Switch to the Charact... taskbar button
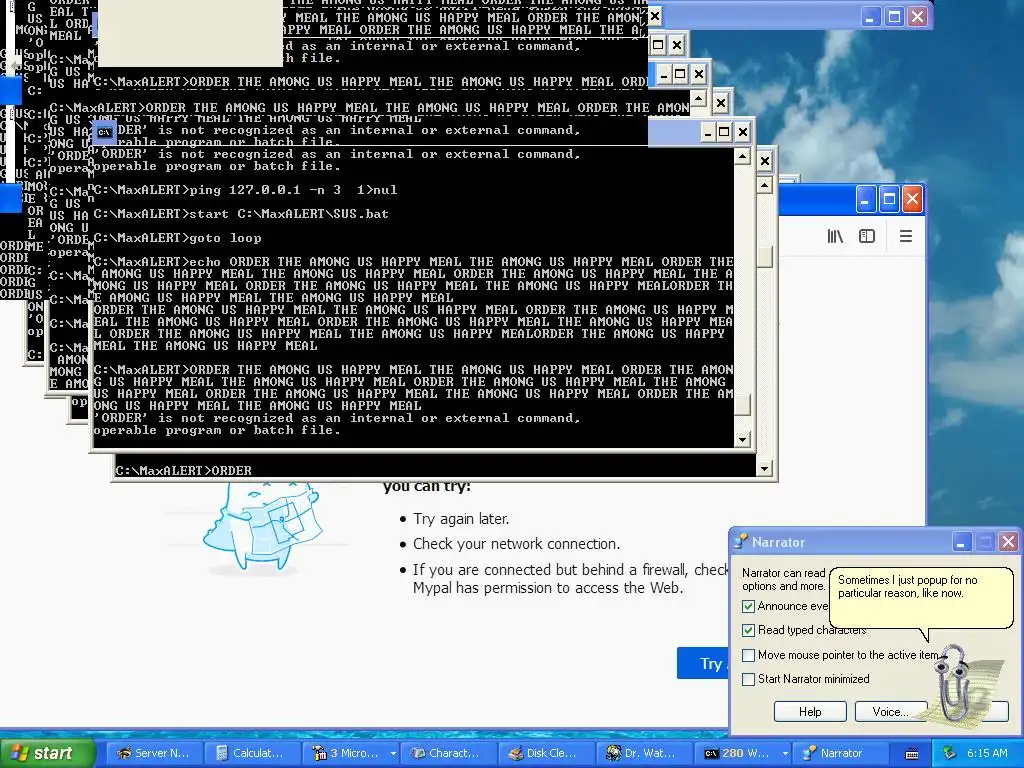Image resolution: width=1024 pixels, height=768 pixels. (447, 753)
